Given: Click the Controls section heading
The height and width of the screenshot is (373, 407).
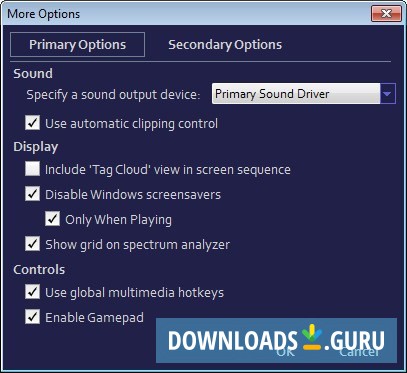Looking at the screenshot, I should coord(39,269).
